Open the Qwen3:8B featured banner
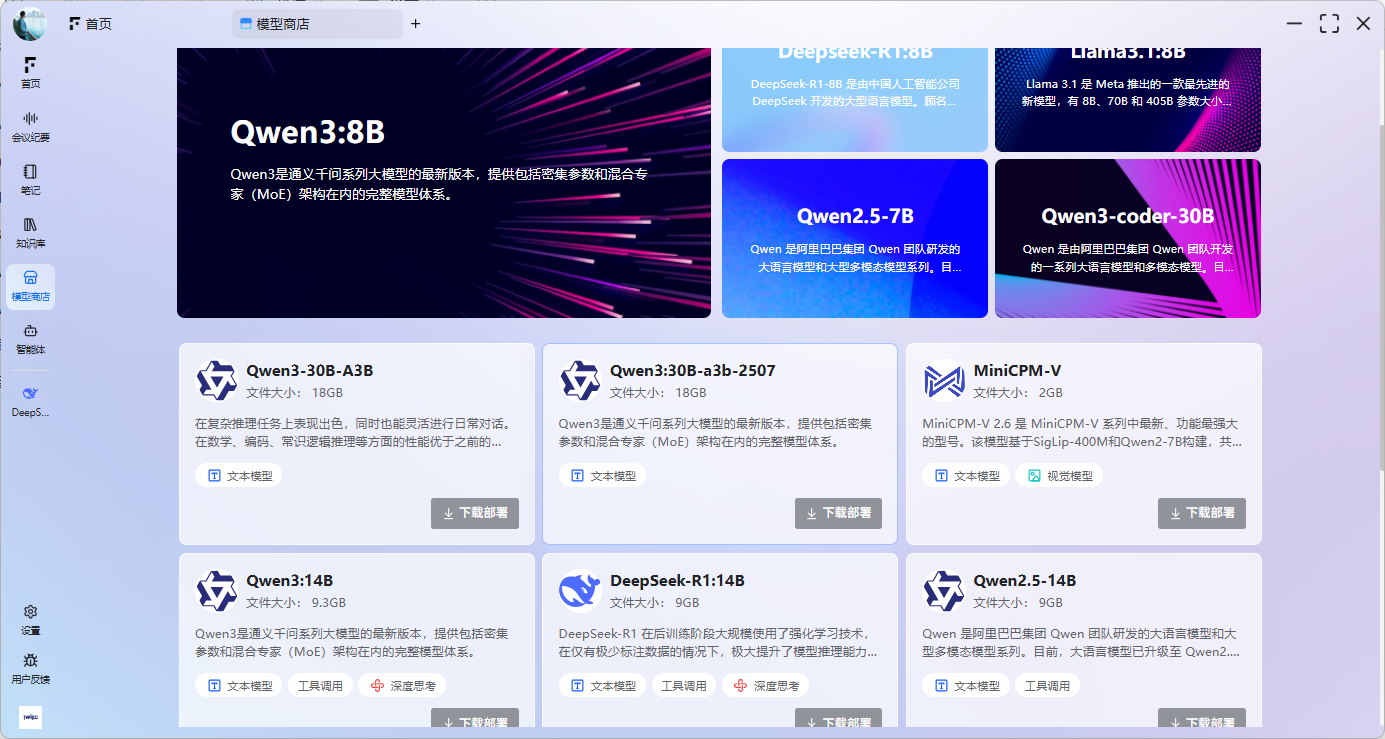 pyautogui.click(x=443, y=182)
